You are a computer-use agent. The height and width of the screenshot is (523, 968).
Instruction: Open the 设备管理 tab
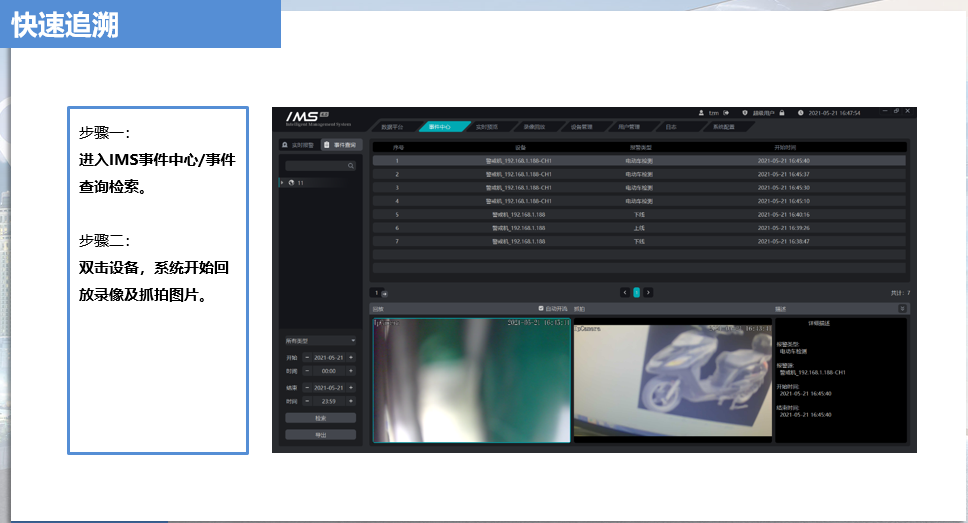581,127
